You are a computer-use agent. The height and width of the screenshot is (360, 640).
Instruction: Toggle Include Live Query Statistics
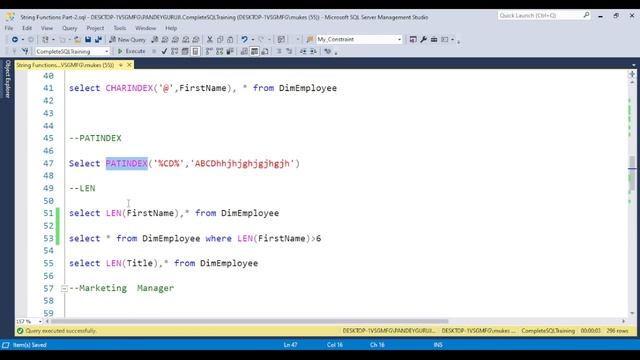pos(220,51)
